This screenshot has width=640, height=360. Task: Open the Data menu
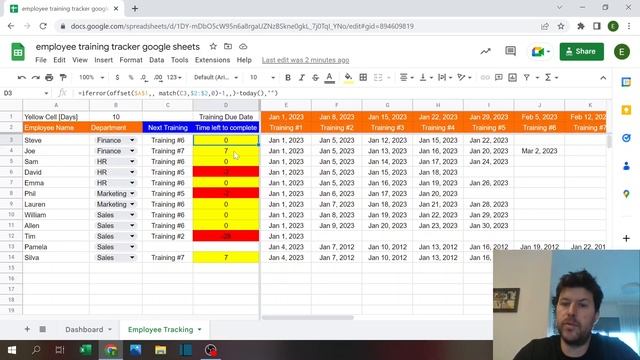[x=156, y=60]
